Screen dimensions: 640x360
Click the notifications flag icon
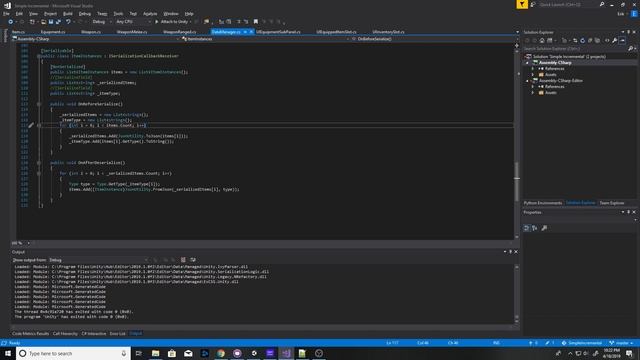pos(522,4)
